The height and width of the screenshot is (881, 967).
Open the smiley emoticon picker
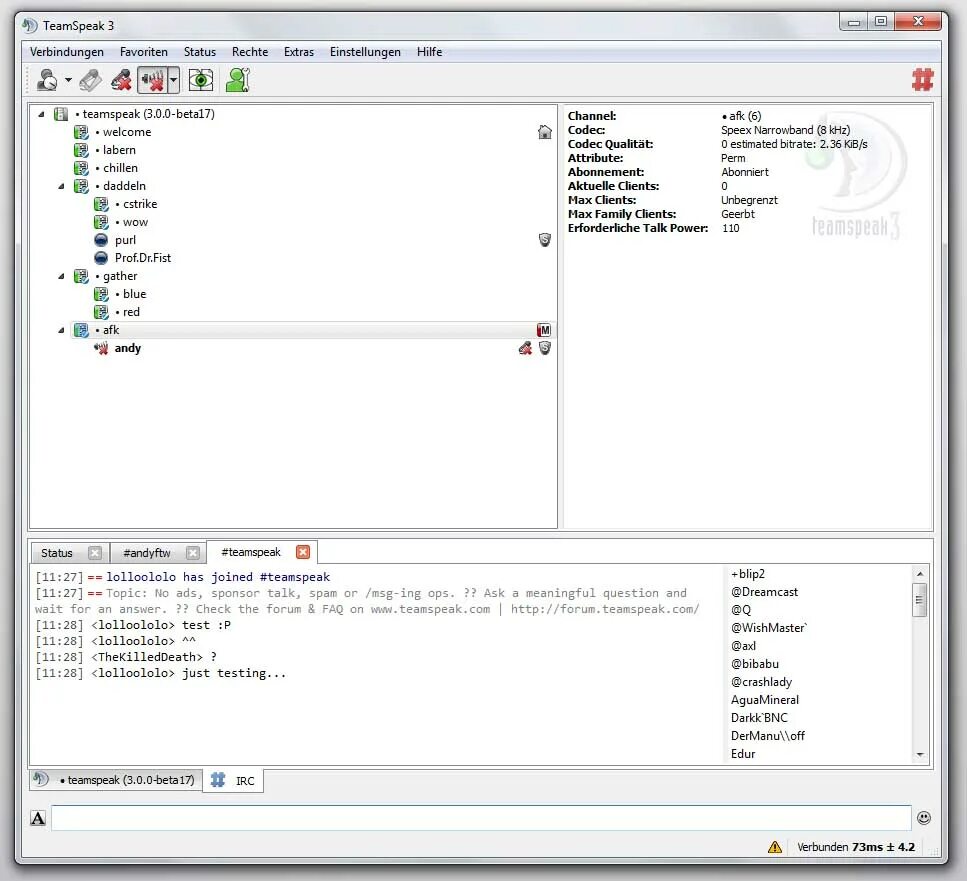click(923, 818)
